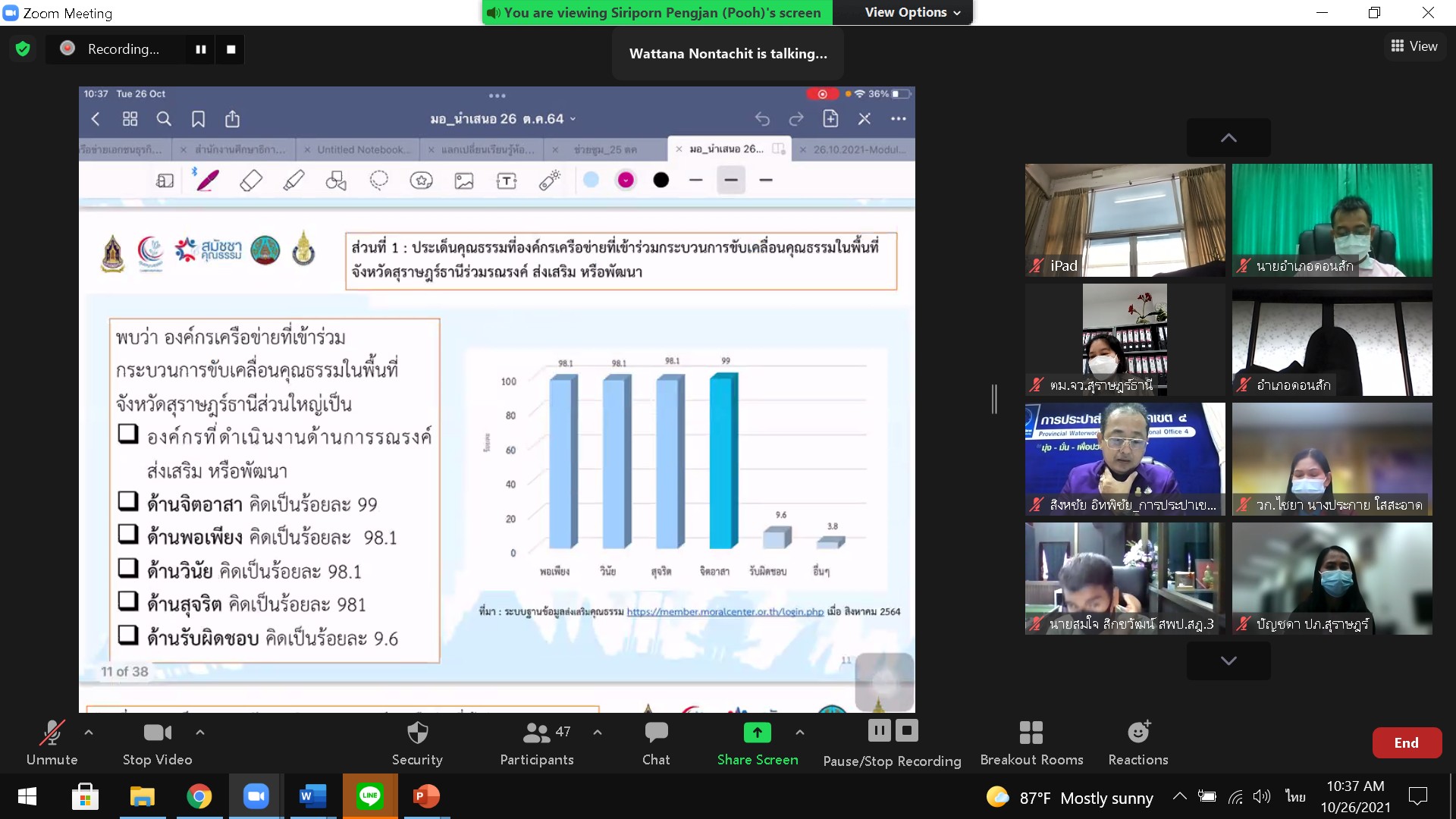Screen dimensions: 1456x819
Task: Expand the audio options arrow next to Unmute
Action: [89, 733]
